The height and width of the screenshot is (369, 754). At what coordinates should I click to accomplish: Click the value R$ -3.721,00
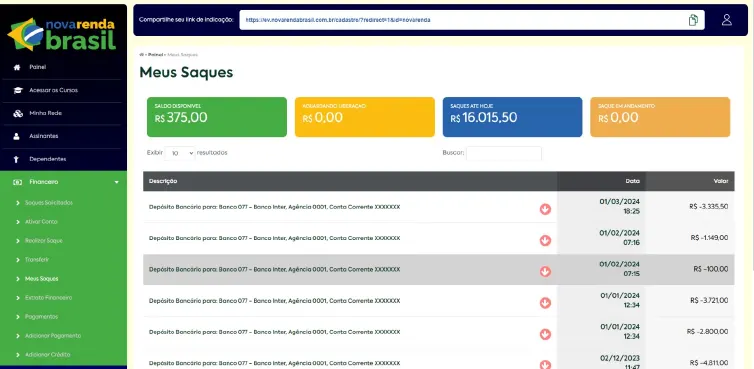(x=709, y=300)
